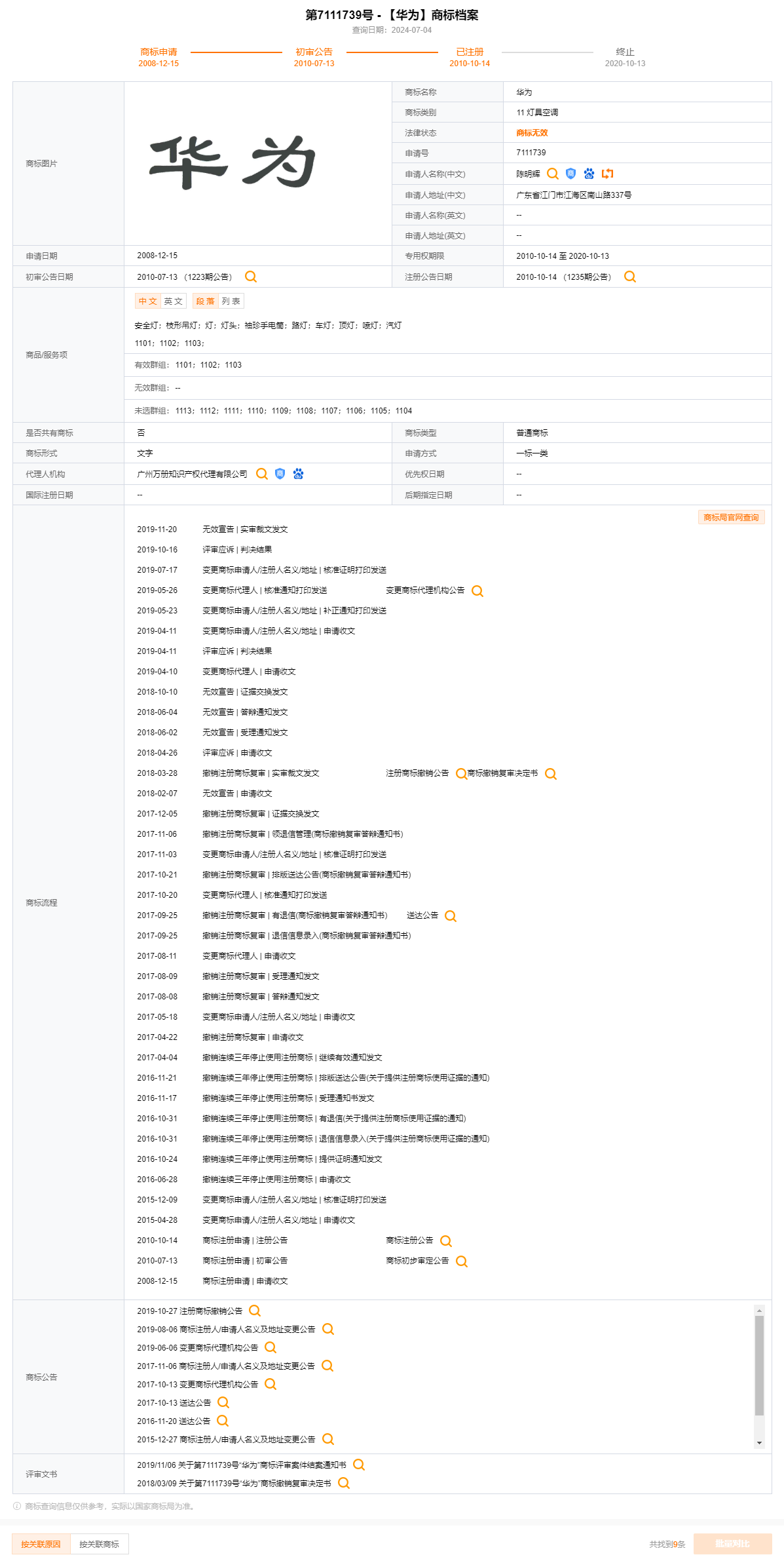Screen dimensions: 784x1559
Task: Open the 2019-06-06 变更商标代理机构公告 magnifier
Action: click(271, 1347)
